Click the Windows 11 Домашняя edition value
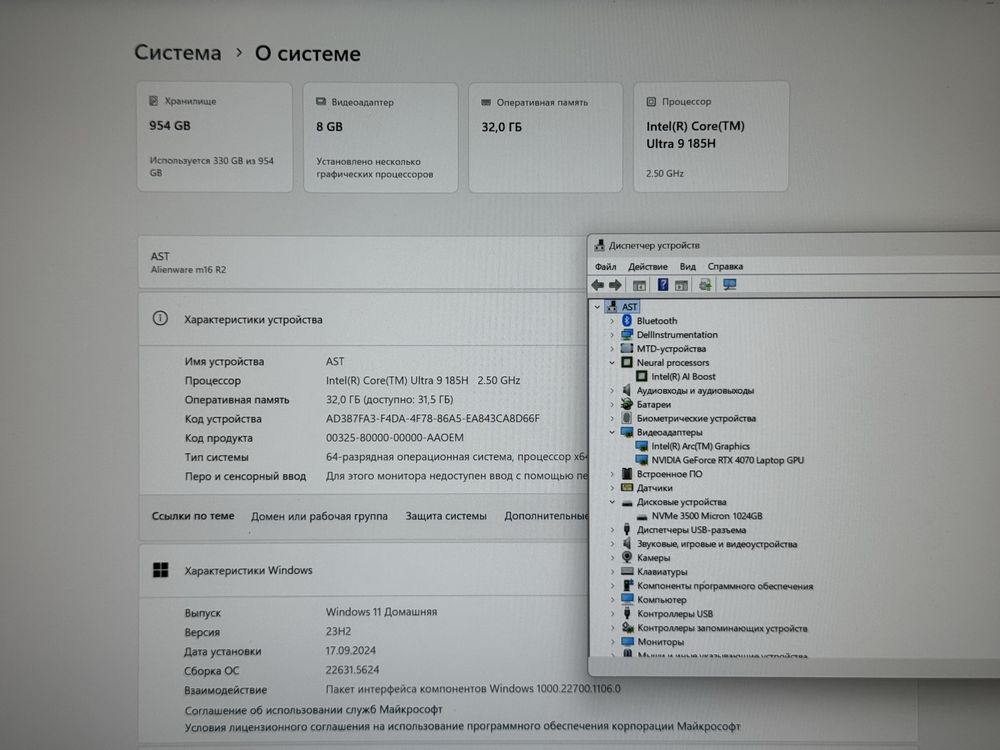 click(x=381, y=612)
